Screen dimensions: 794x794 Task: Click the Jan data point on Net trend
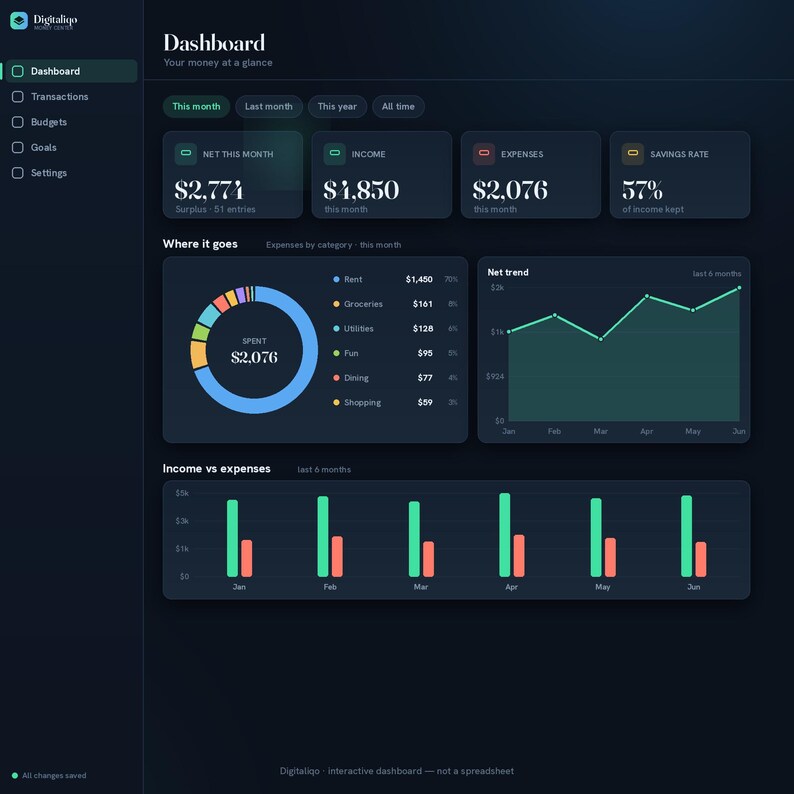(x=509, y=332)
